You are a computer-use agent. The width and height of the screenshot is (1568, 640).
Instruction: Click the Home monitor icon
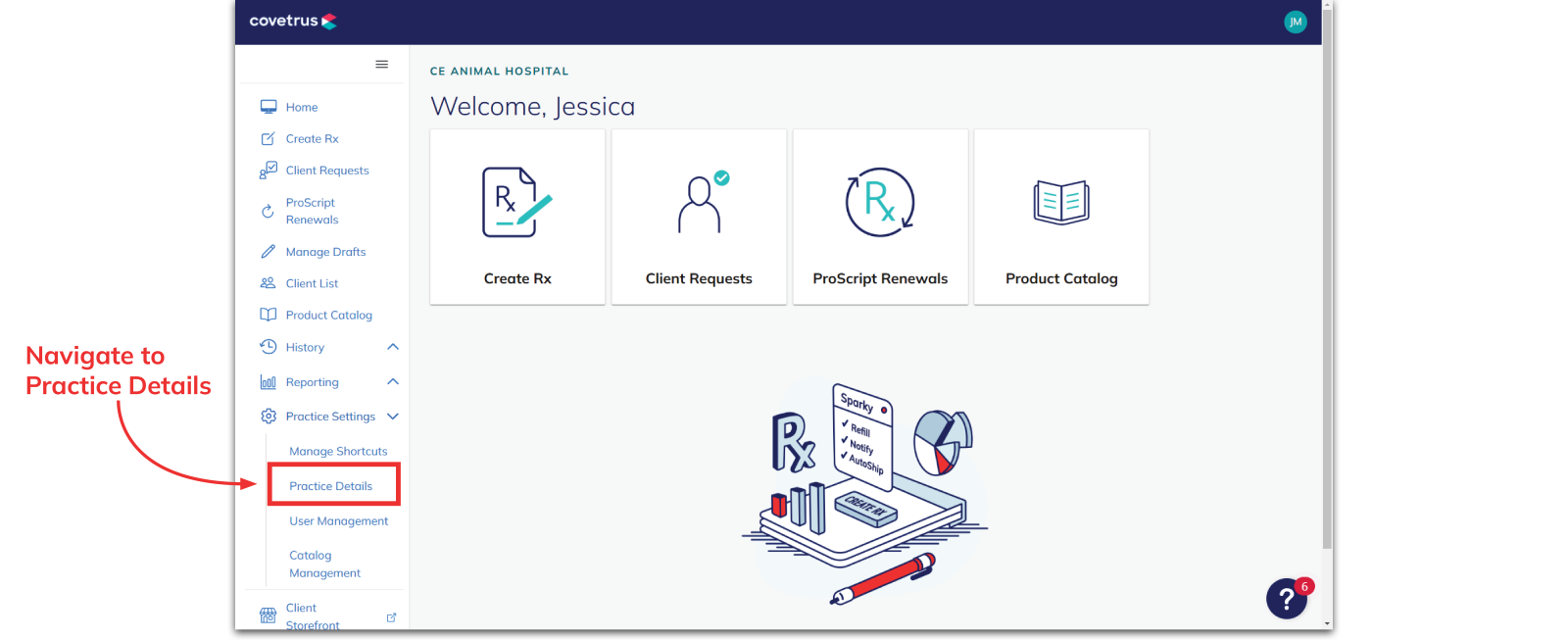coord(268,107)
